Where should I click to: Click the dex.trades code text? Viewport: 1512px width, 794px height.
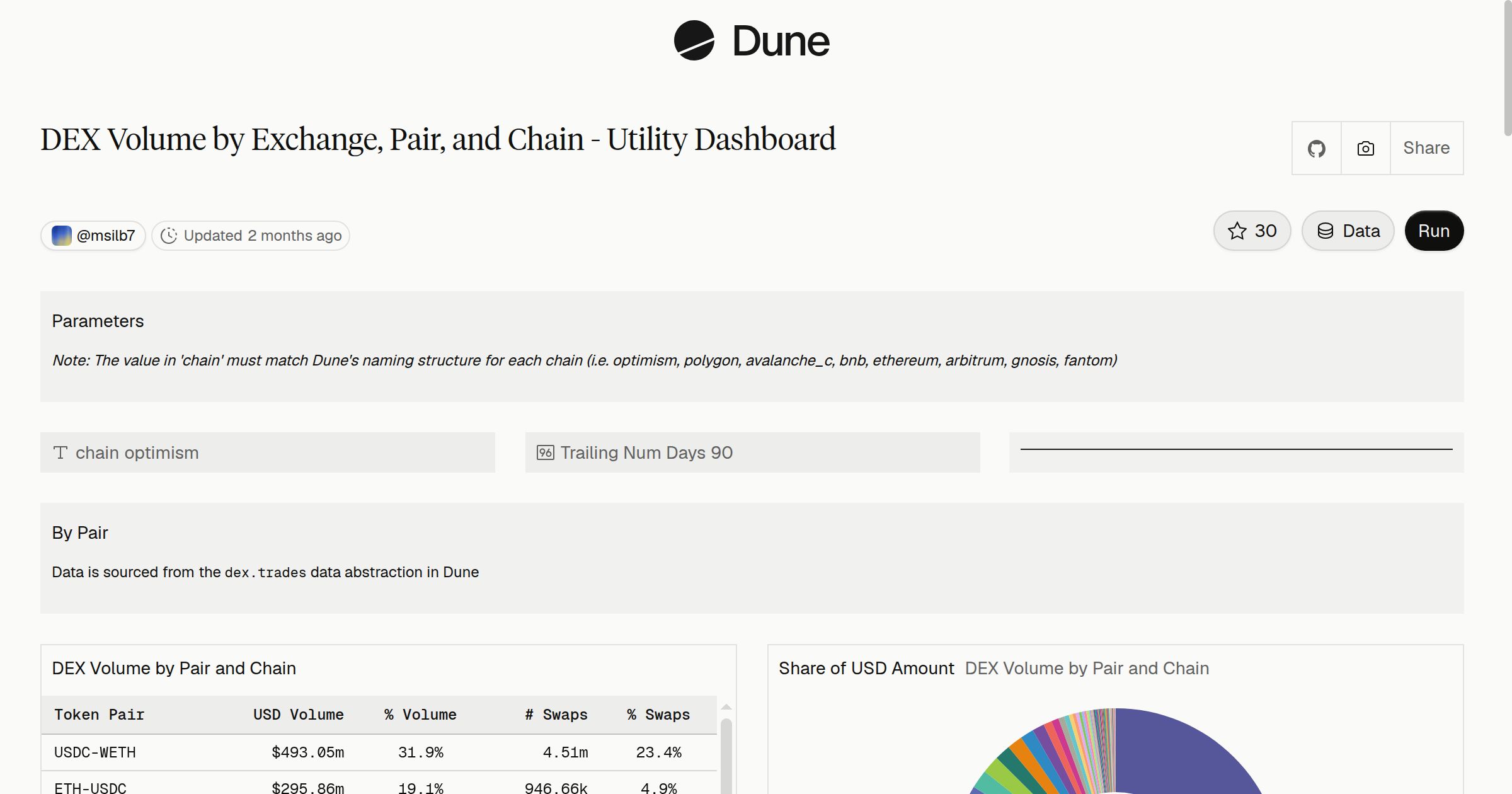tap(265, 572)
